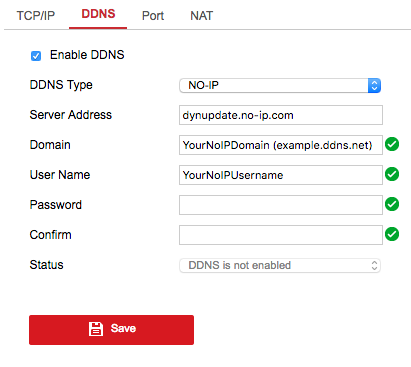Viewport: 411px width, 367px height.
Task: Click the Save button
Action: (111, 330)
